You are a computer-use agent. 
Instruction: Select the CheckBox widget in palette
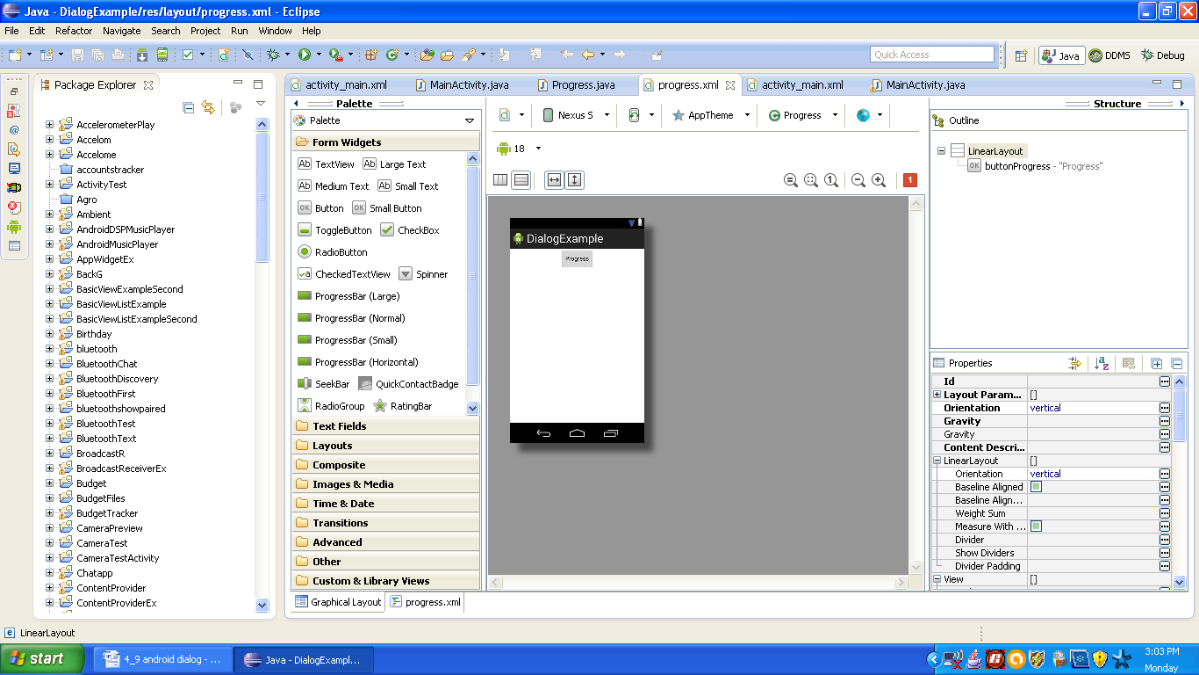[x=410, y=230]
